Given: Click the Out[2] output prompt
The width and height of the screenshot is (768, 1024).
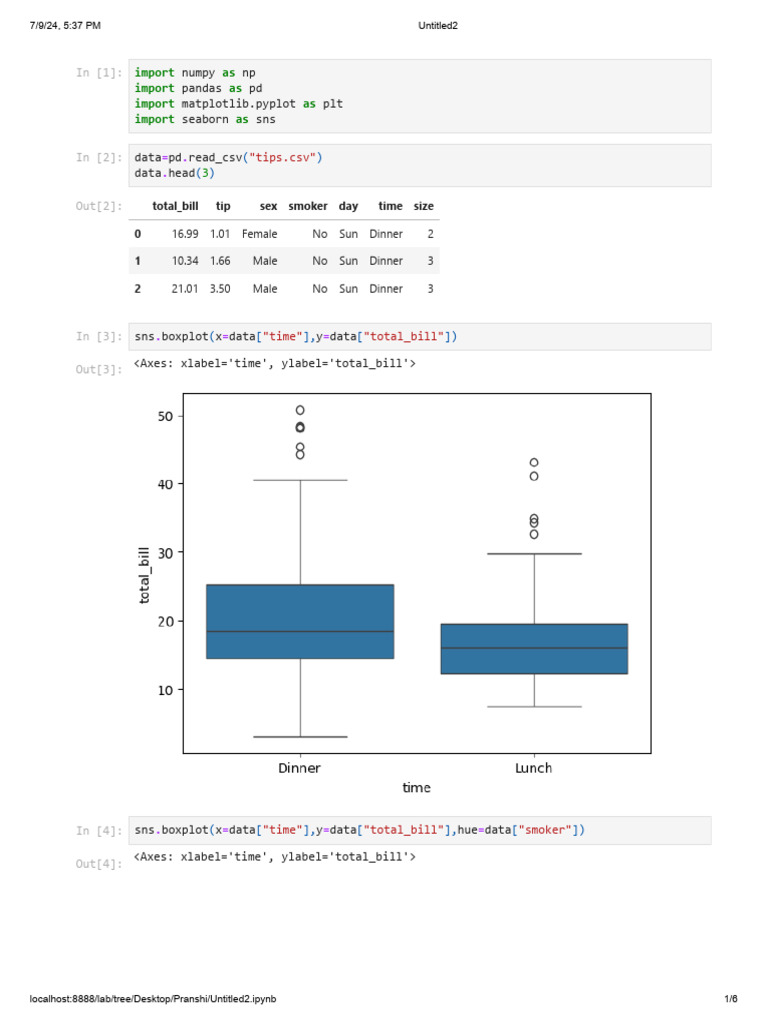Looking at the screenshot, I should (99, 206).
